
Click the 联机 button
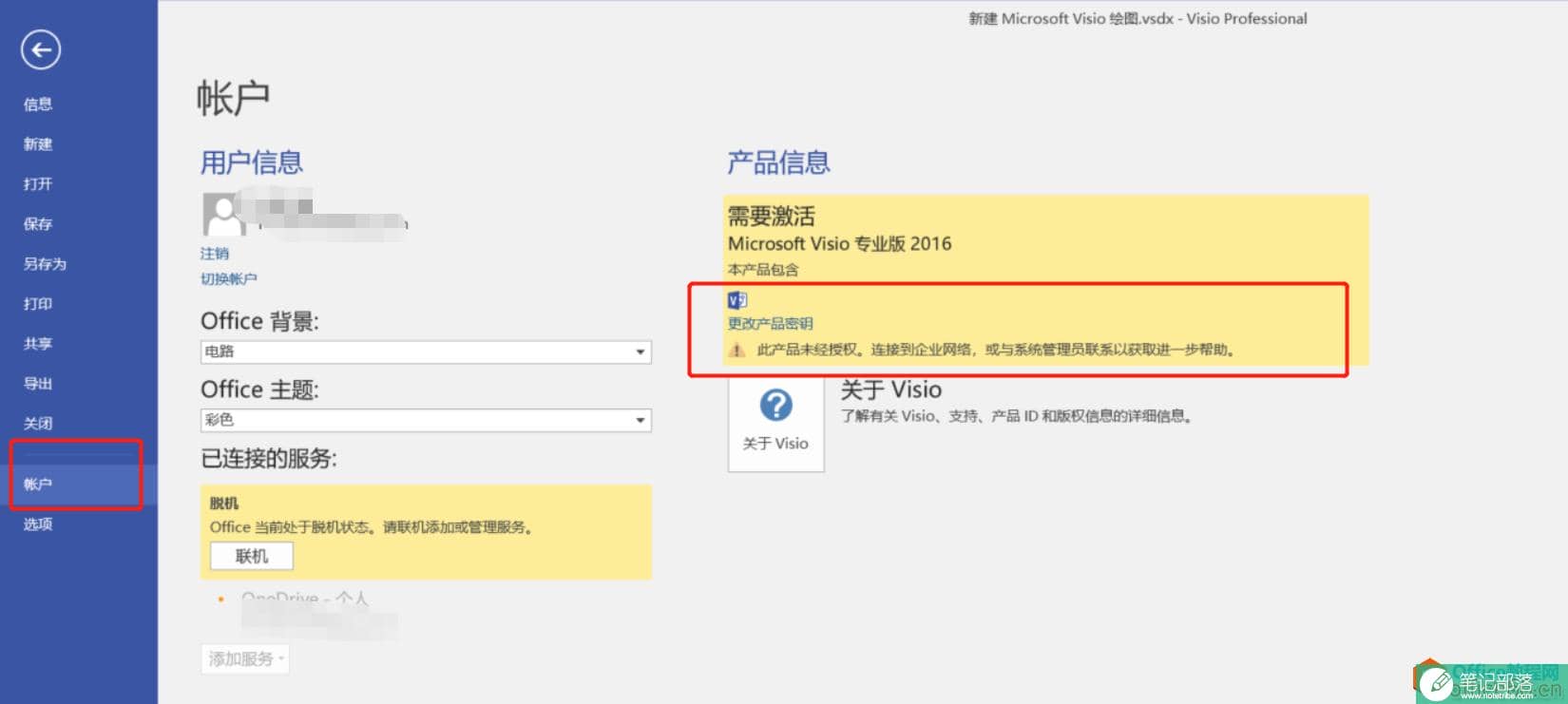[x=252, y=556]
